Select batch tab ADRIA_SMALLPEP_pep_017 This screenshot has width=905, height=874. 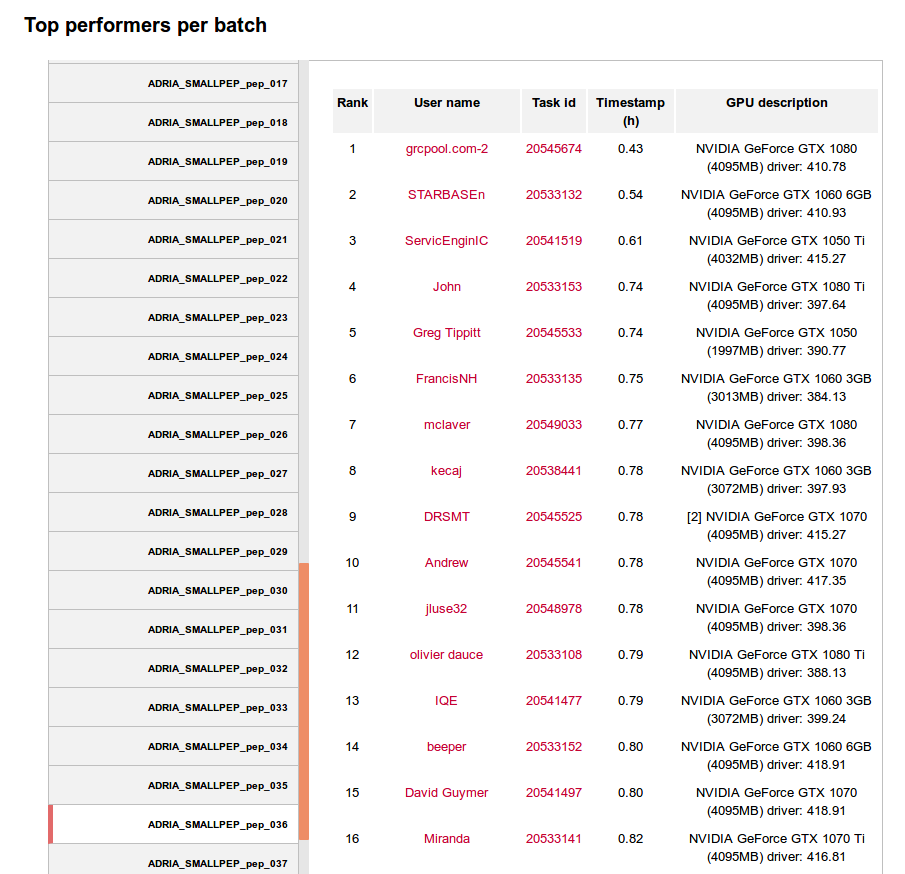click(217, 84)
